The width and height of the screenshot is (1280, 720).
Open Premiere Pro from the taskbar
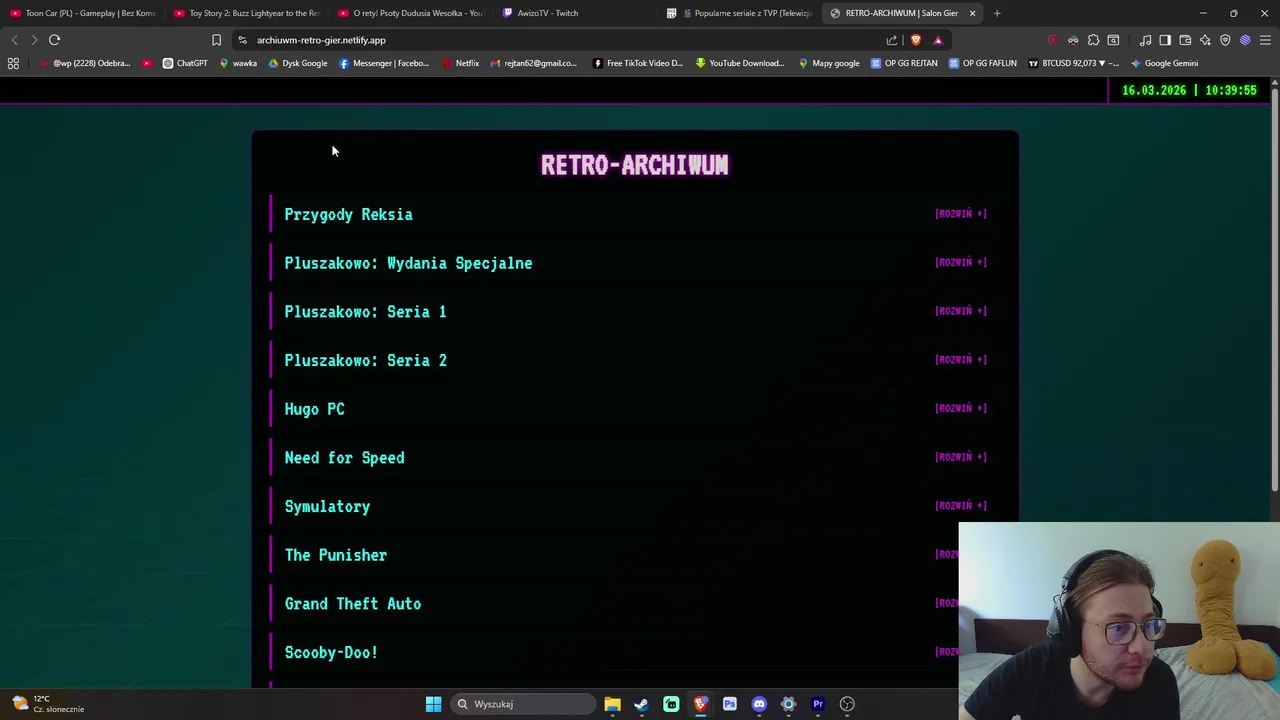coord(818,704)
